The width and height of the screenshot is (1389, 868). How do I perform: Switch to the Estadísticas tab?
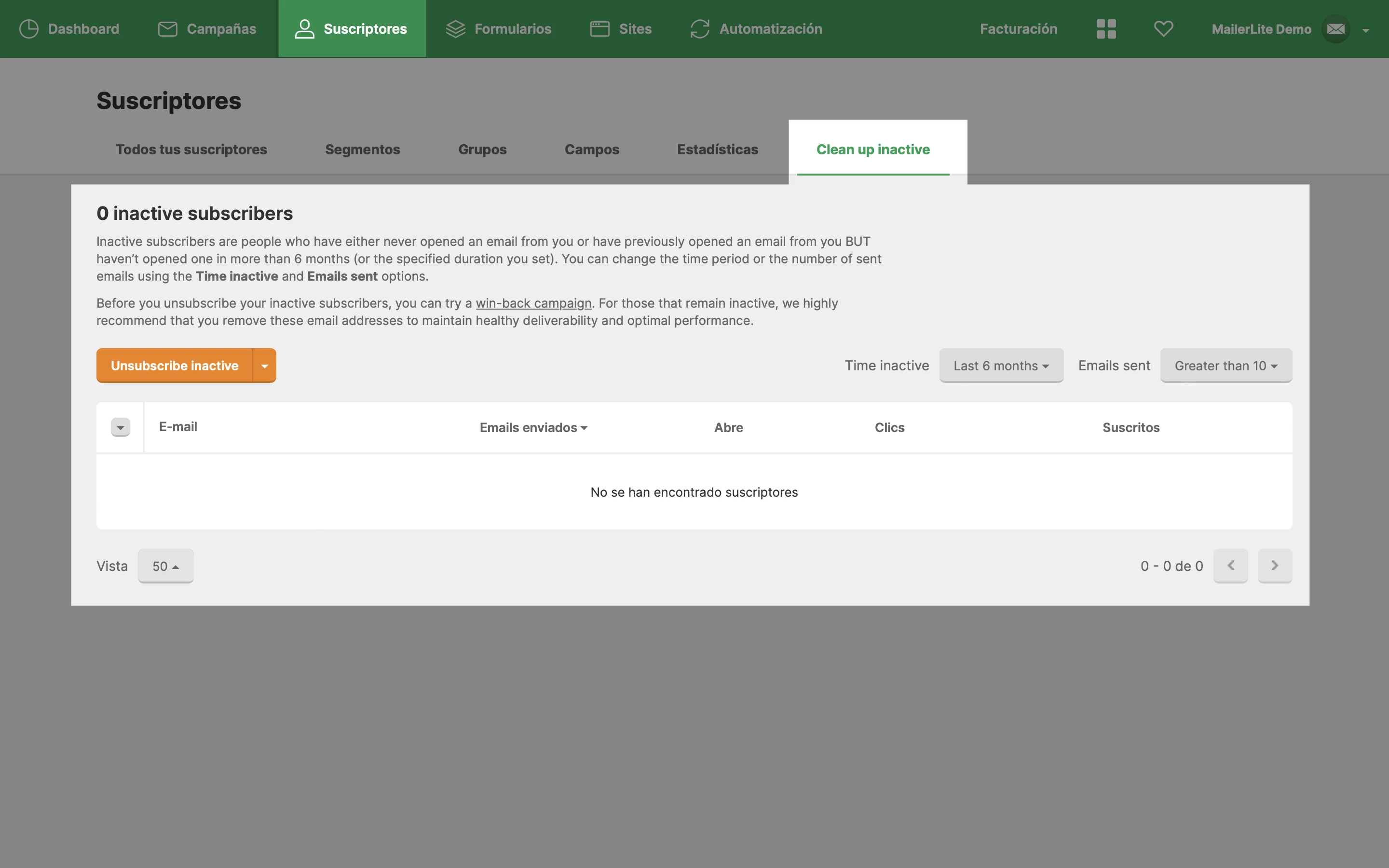717,149
